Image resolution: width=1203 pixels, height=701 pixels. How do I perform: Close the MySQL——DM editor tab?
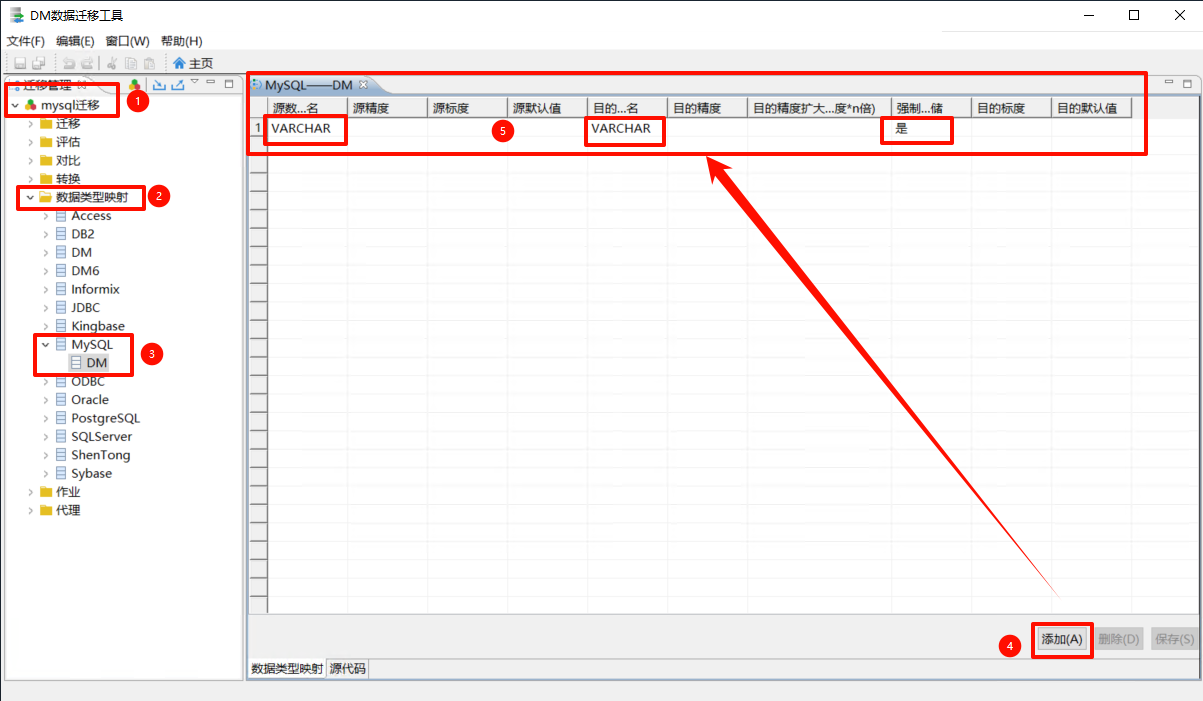(x=364, y=85)
